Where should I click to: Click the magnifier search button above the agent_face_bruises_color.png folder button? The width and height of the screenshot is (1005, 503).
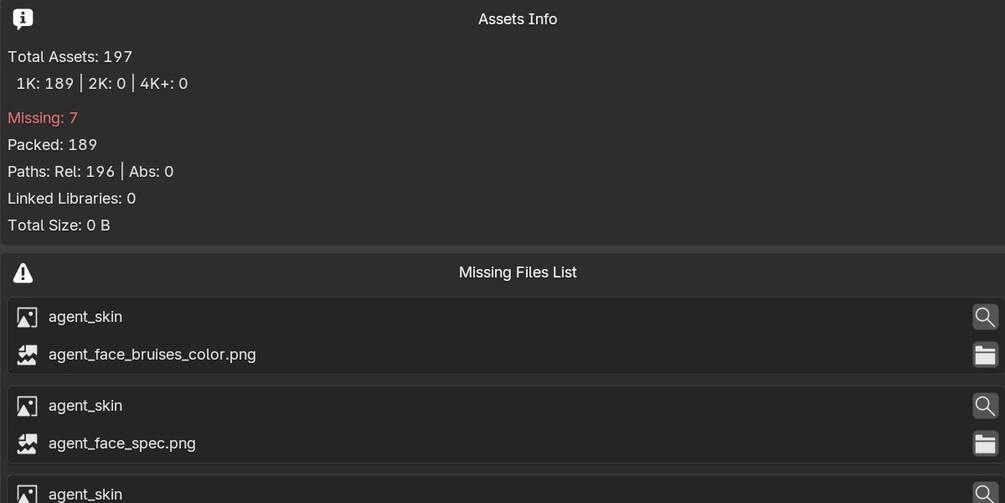(x=985, y=317)
